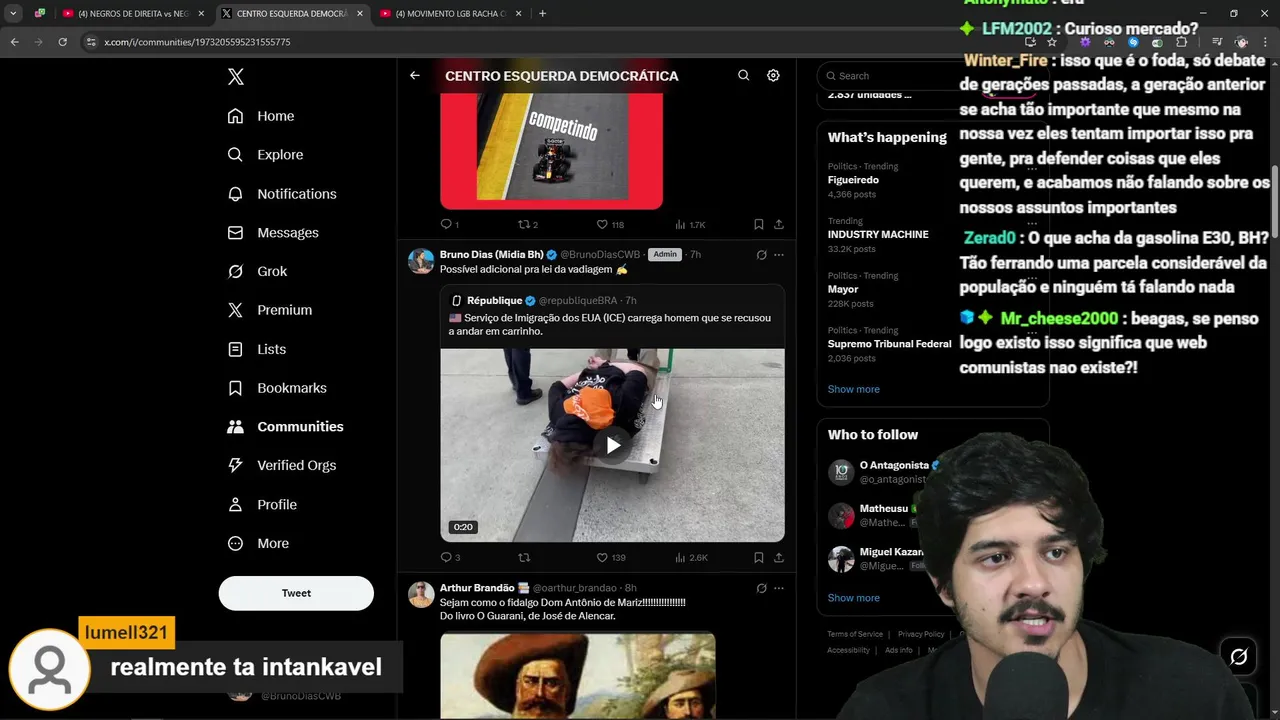This screenshot has height=720, width=1280.
Task: Switch to MOVIMENTO LGB RACHA browser tab
Action: [450, 14]
